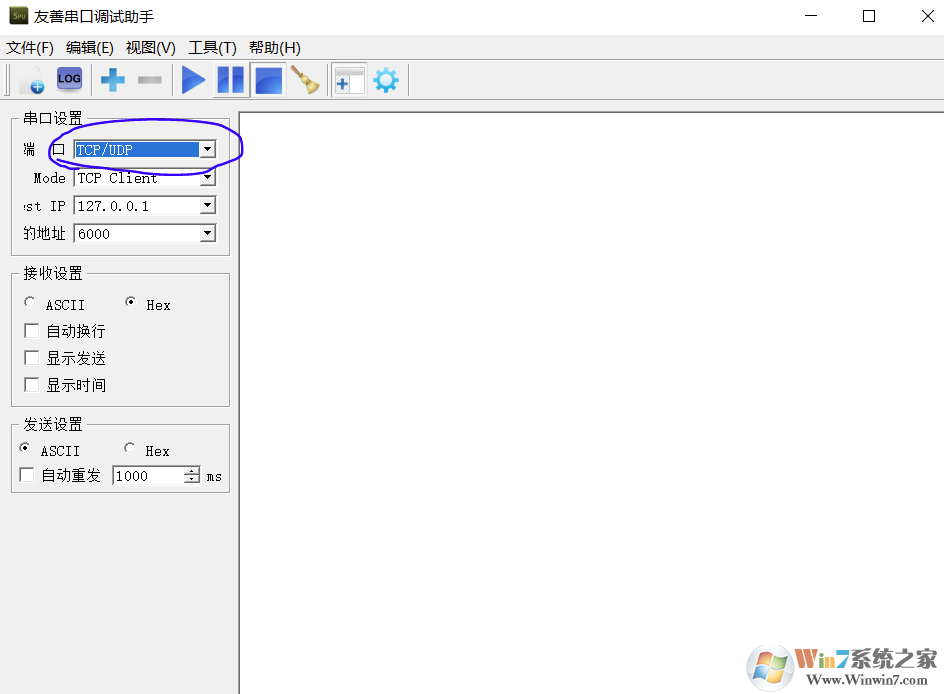This screenshot has width=944, height=694.
Task: Enable the 自动换行 checkbox
Action: click(32, 331)
